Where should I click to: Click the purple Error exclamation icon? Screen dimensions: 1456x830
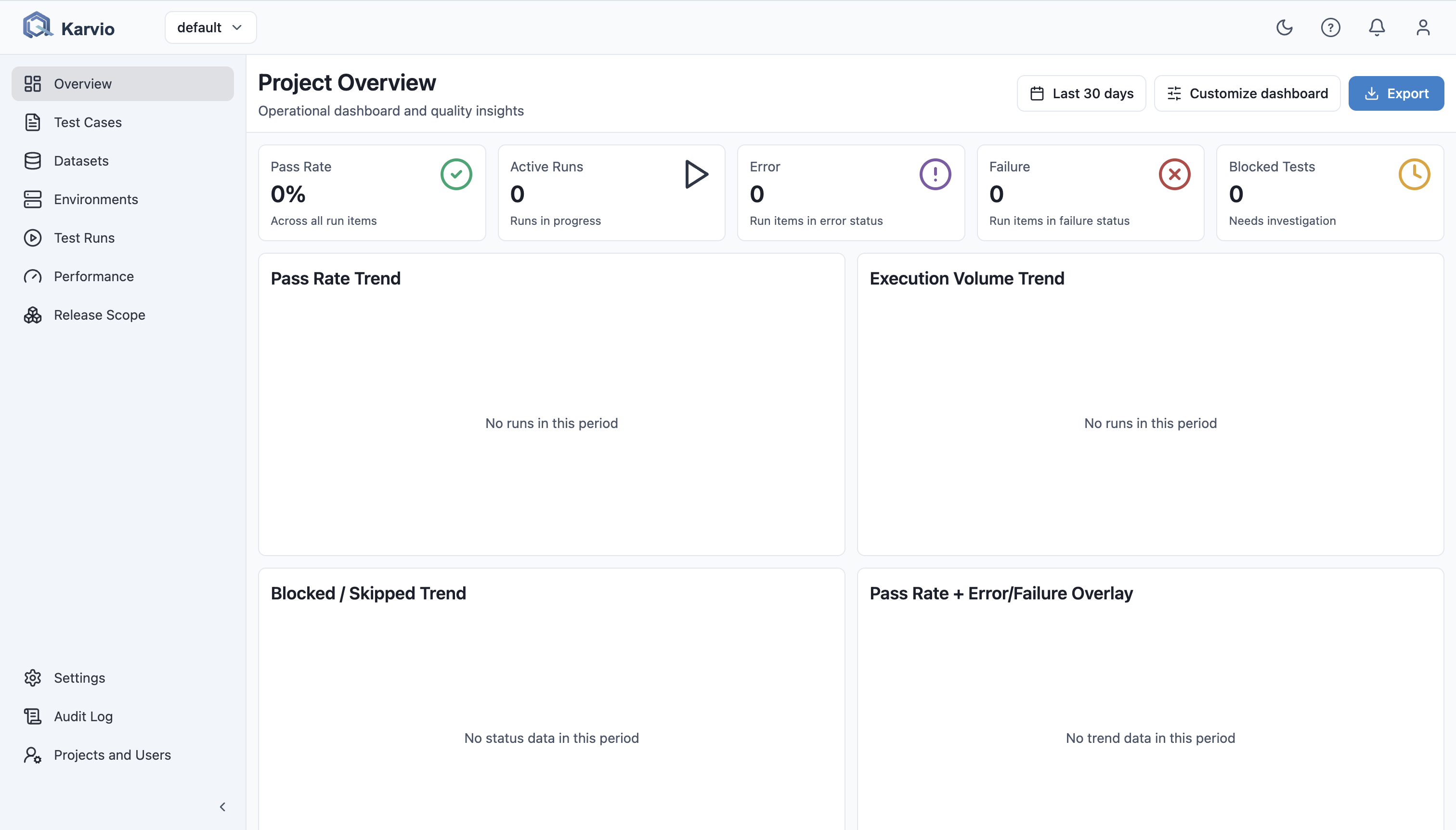click(935, 174)
